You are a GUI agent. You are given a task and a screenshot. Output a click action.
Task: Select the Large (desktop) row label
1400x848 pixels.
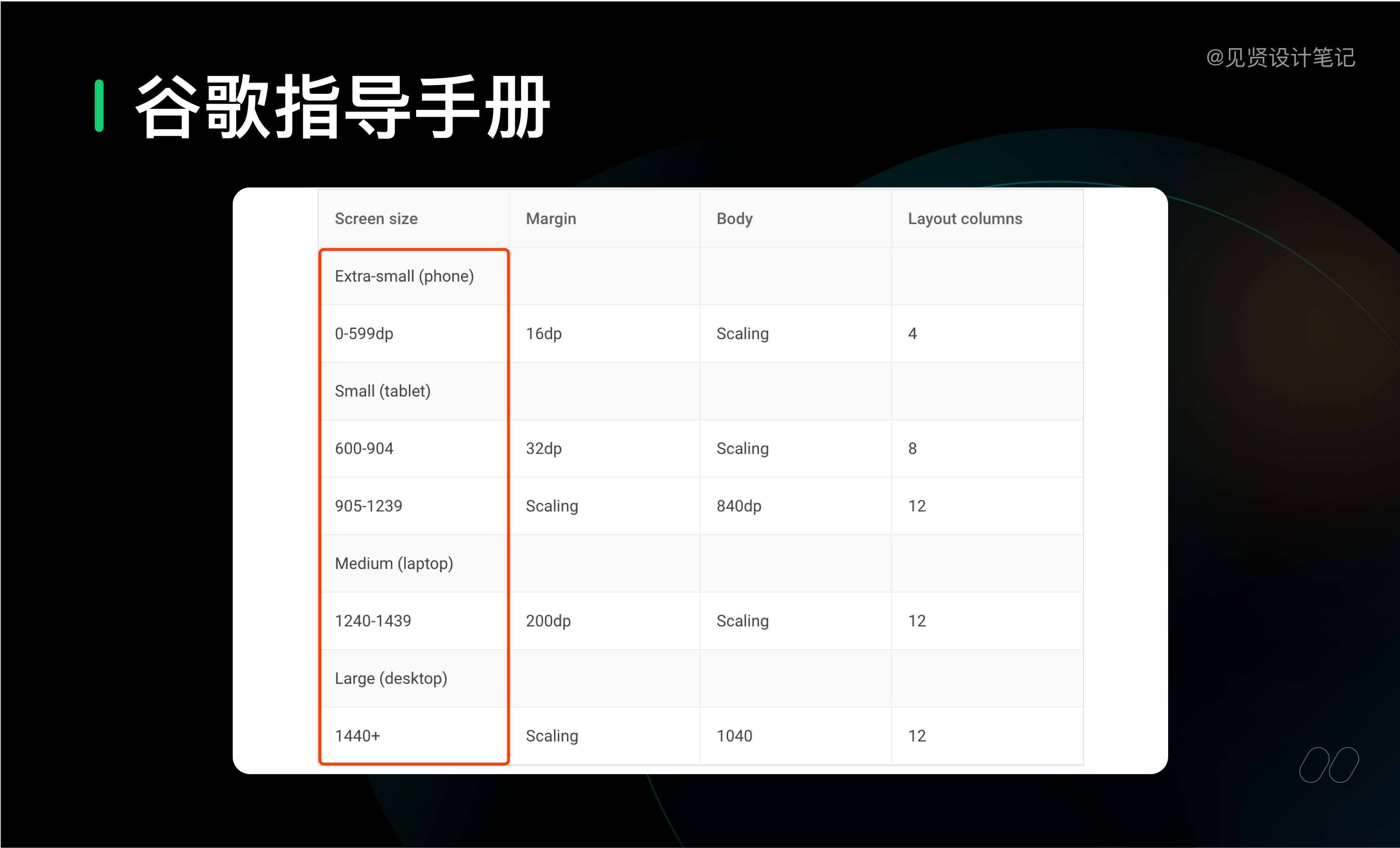[x=391, y=678]
